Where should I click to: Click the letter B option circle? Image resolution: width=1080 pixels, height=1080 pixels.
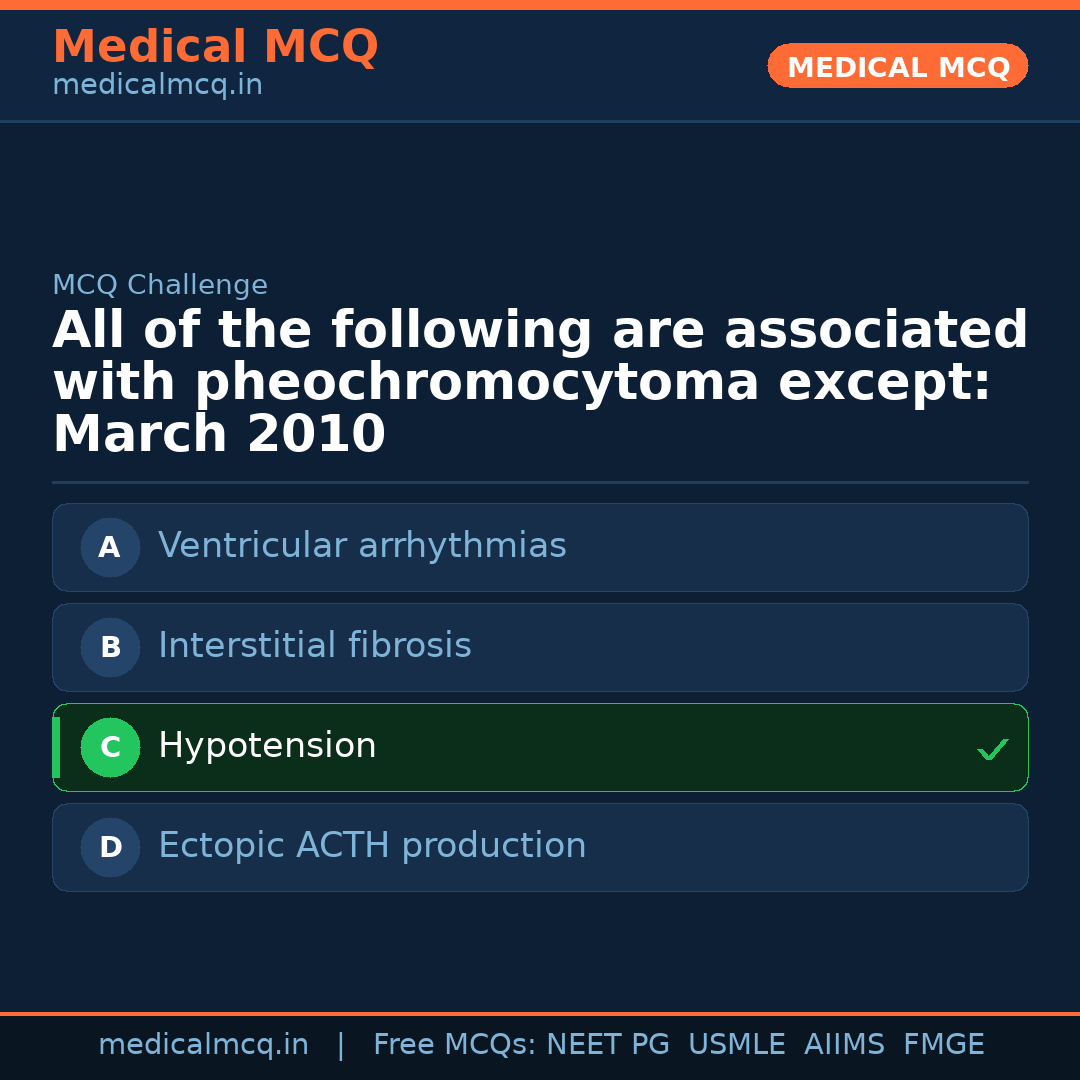110,647
